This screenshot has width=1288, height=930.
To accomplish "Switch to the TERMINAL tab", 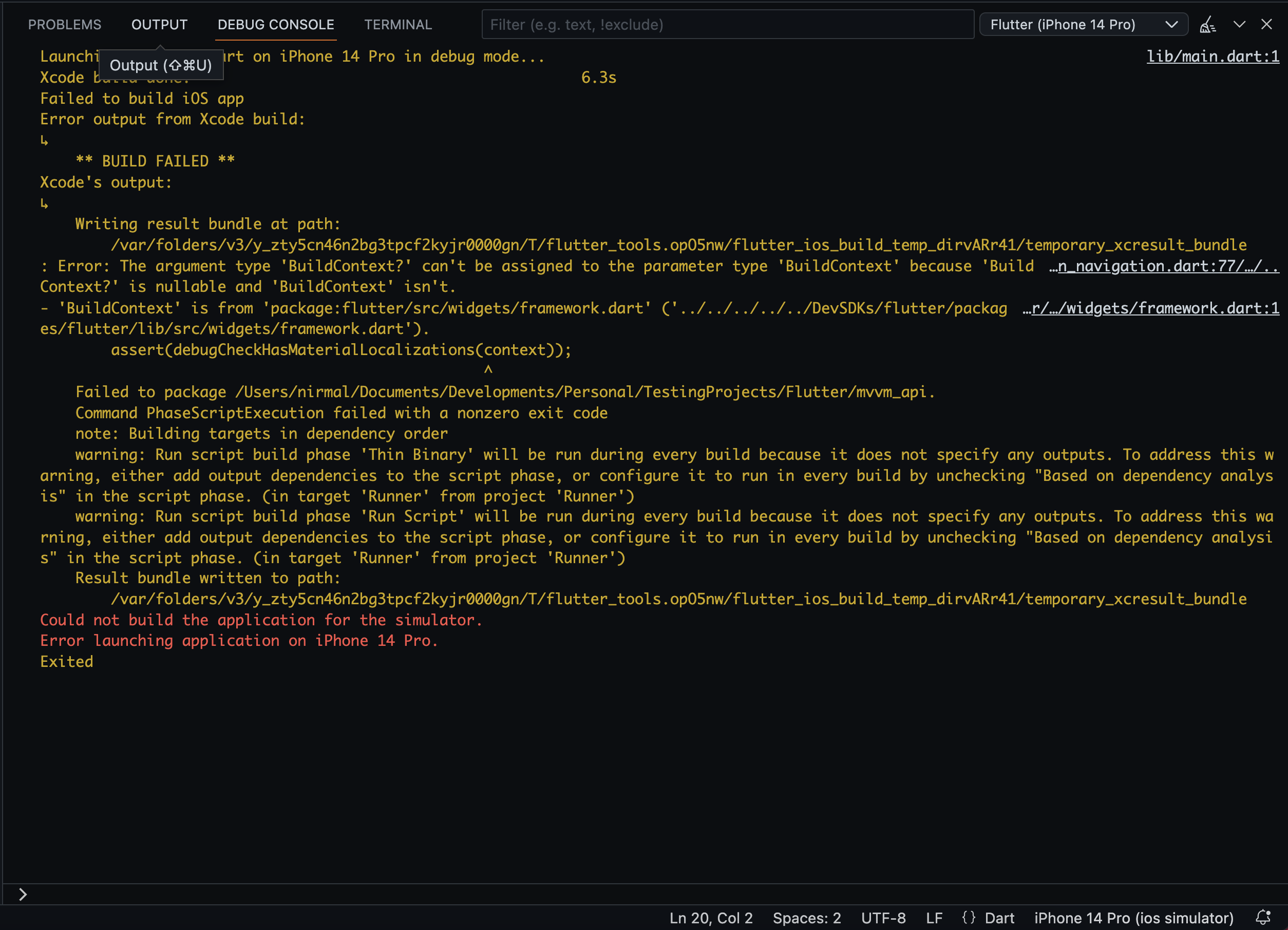I will click(398, 25).
